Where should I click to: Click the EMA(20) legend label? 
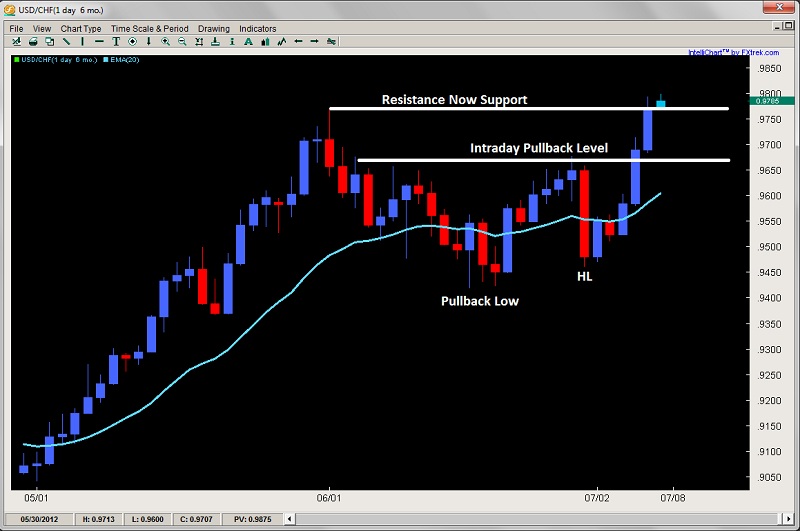125,60
